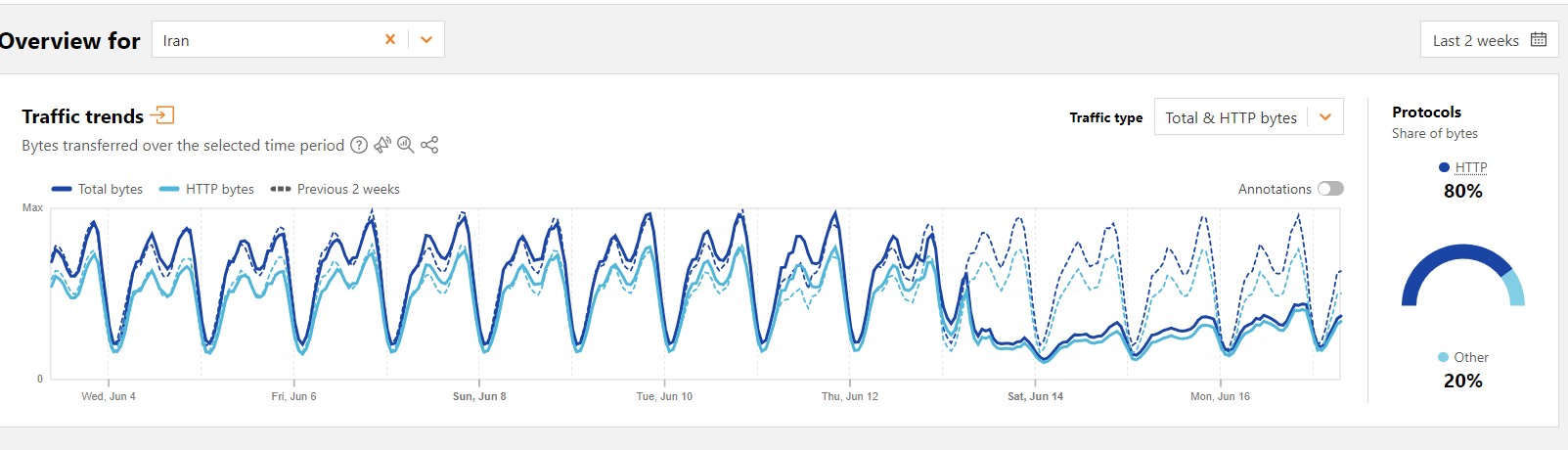
Task: Click the help question mark icon
Action: 359,145
